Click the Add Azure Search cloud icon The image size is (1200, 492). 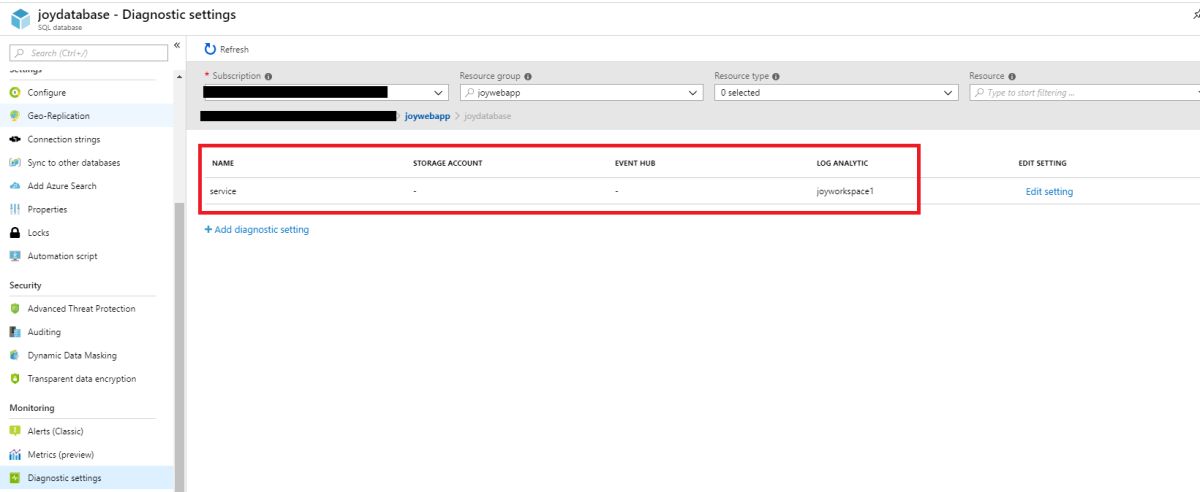pos(15,186)
